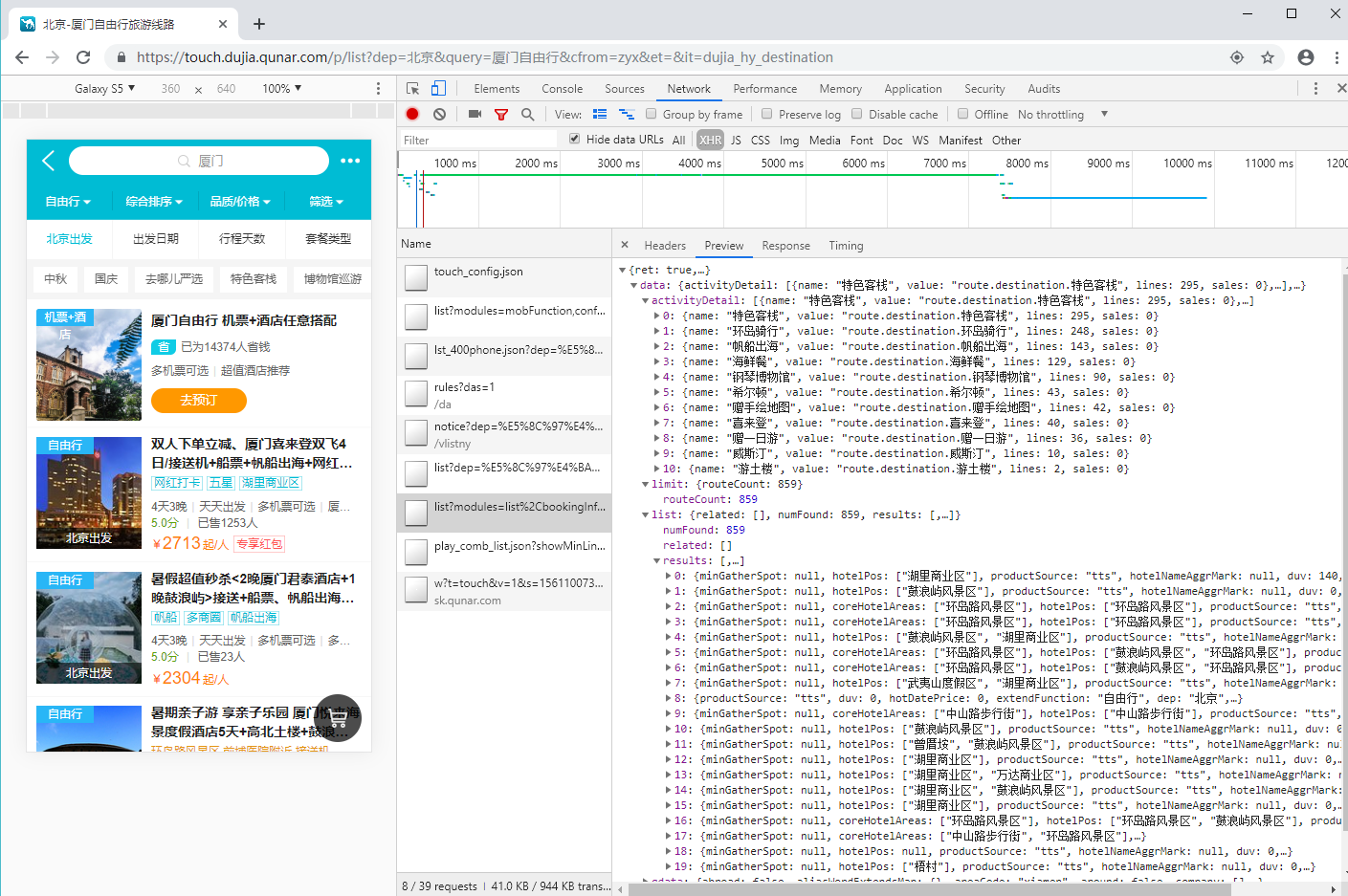
Task: Click the record network log button
Action: click(412, 114)
